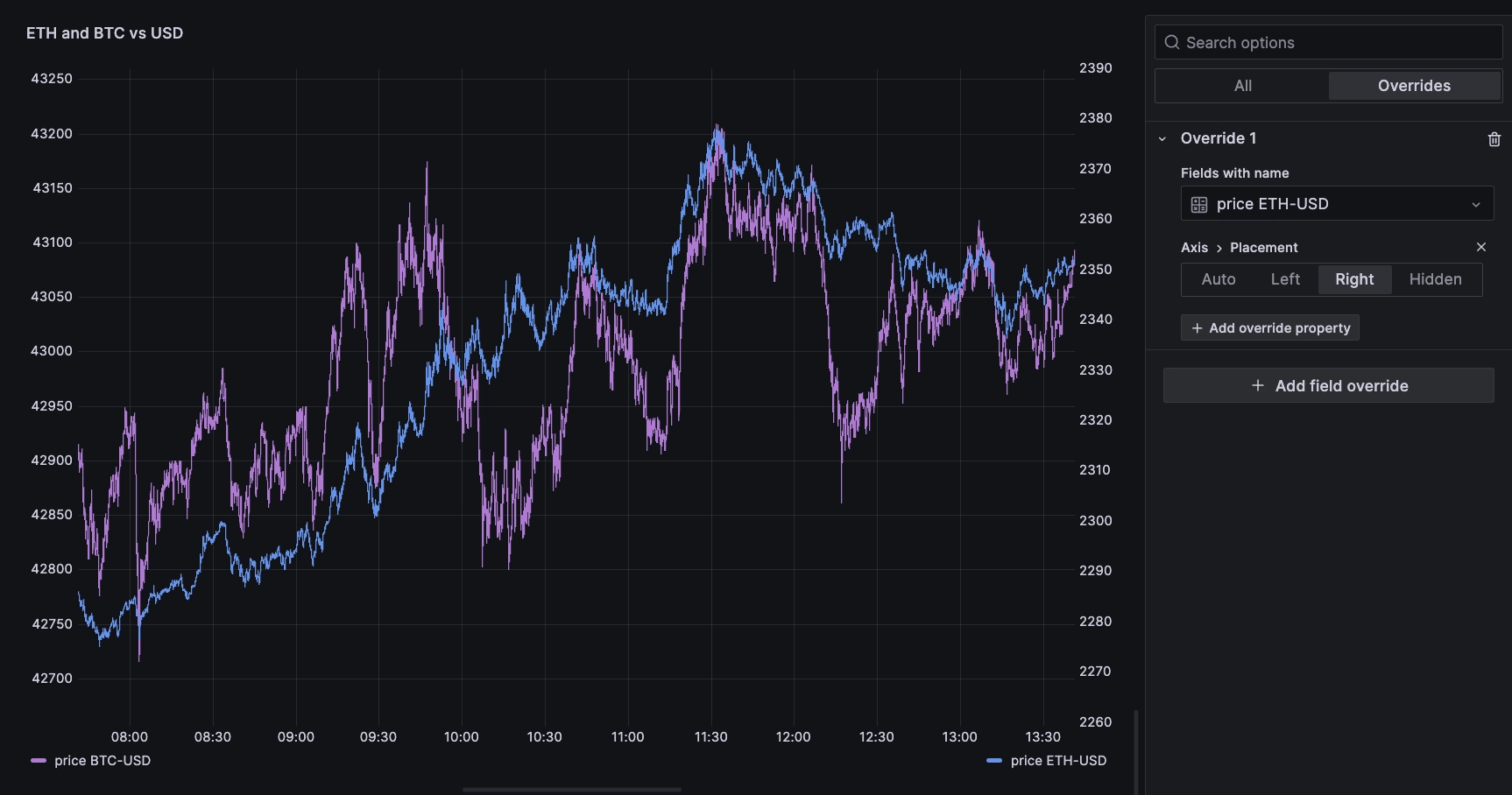1512x795 pixels.
Task: Set axis placement to Auto
Action: click(1219, 279)
